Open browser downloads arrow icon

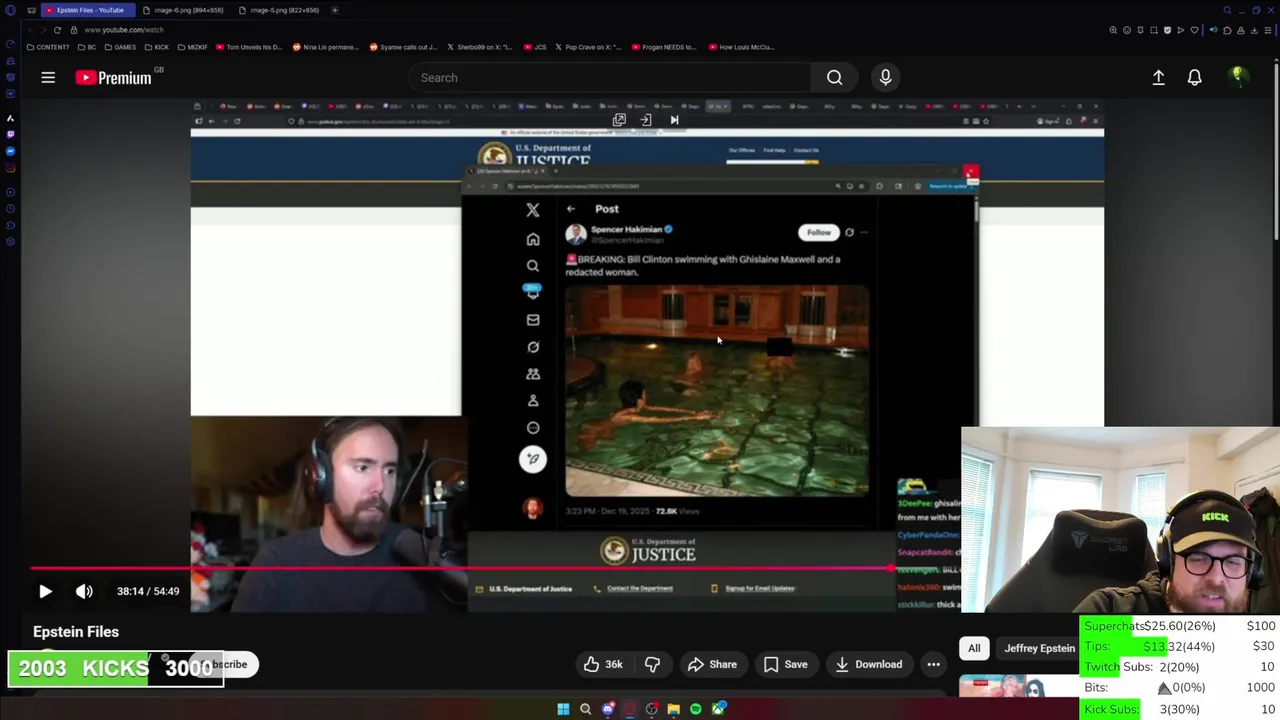[1254, 30]
